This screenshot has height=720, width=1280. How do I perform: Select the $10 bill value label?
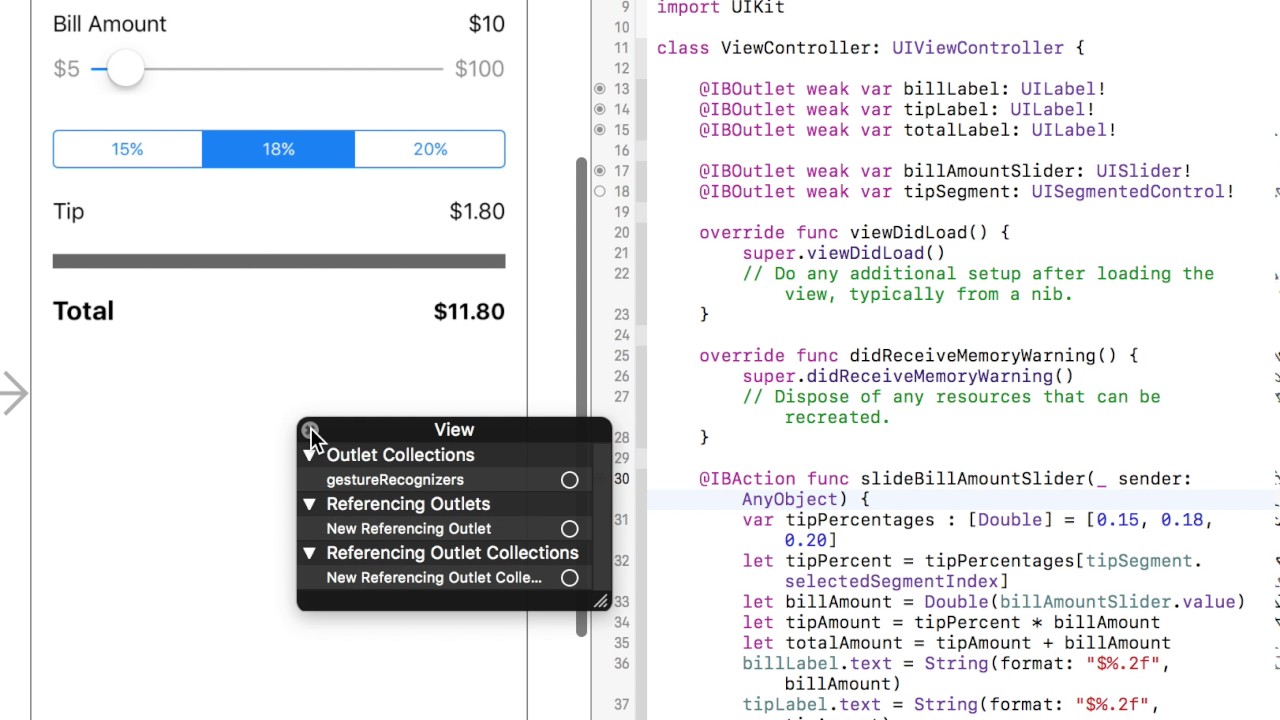[486, 24]
